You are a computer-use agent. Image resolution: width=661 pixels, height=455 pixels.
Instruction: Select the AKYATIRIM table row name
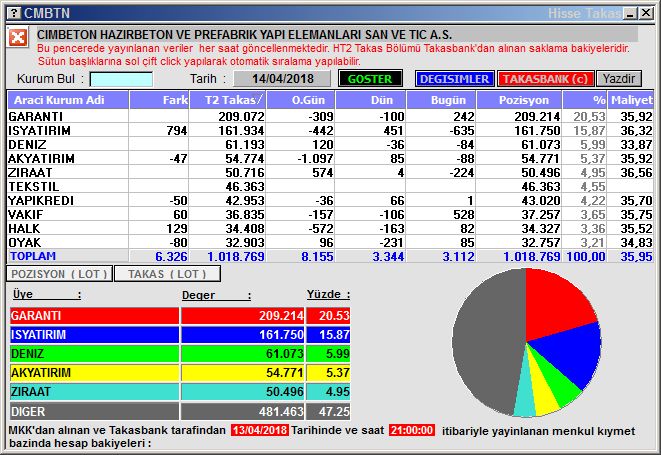click(x=41, y=158)
